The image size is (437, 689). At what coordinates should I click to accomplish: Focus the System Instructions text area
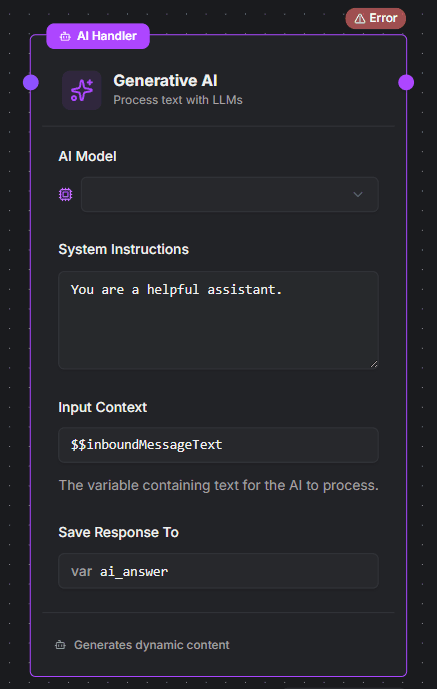coord(218,320)
